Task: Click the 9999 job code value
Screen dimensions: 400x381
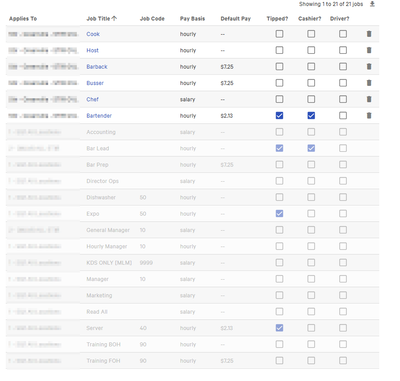Action: tap(146, 263)
